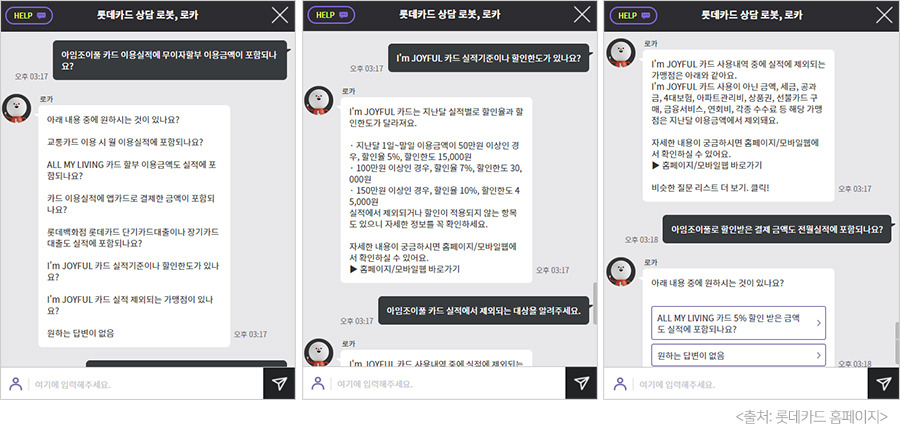Click 로카 avatar beside the ALL MY LIVING button message
The height and width of the screenshot is (435, 900).
621,271
